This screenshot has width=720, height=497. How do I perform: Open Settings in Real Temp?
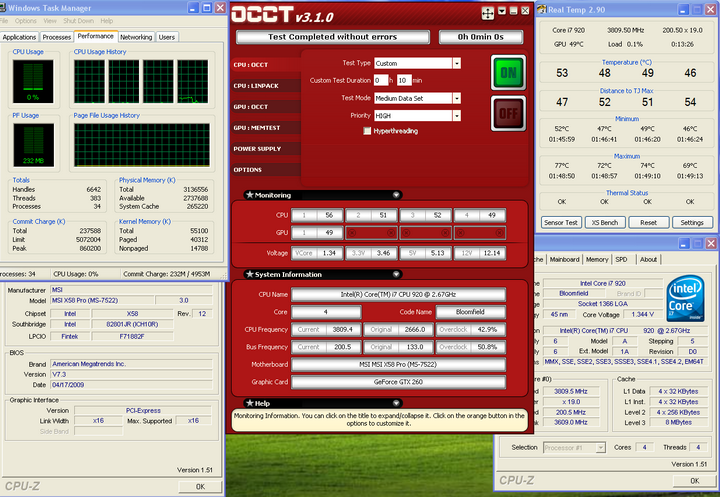[692, 223]
